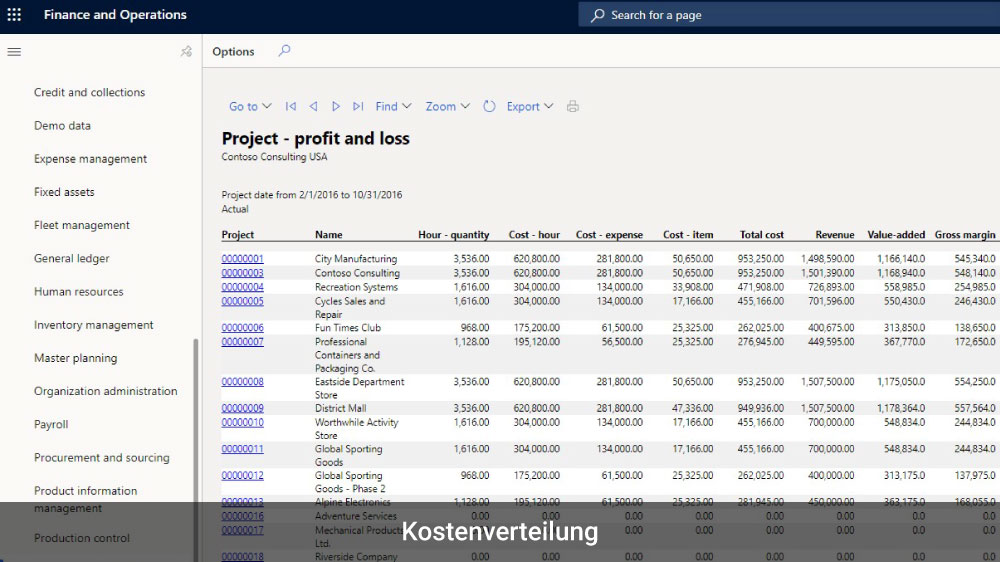Open Organization administration module
The height and width of the screenshot is (562, 1000).
105,391
